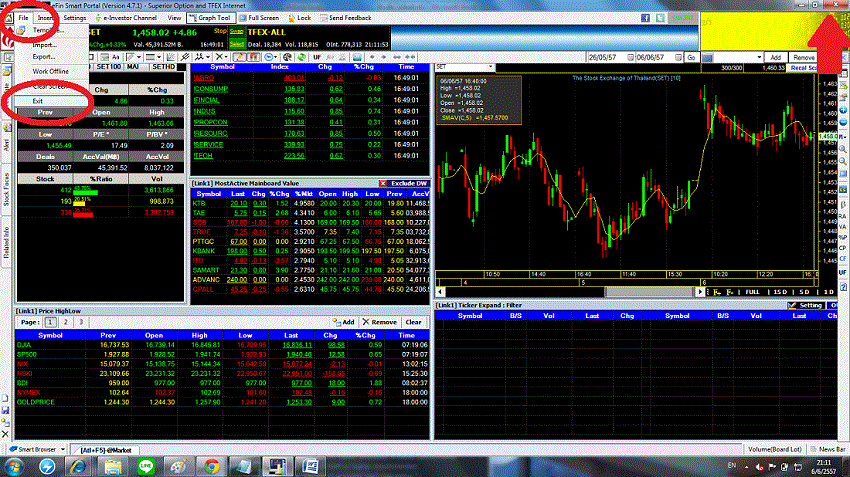Open the Facebook icon link

click(x=645, y=18)
